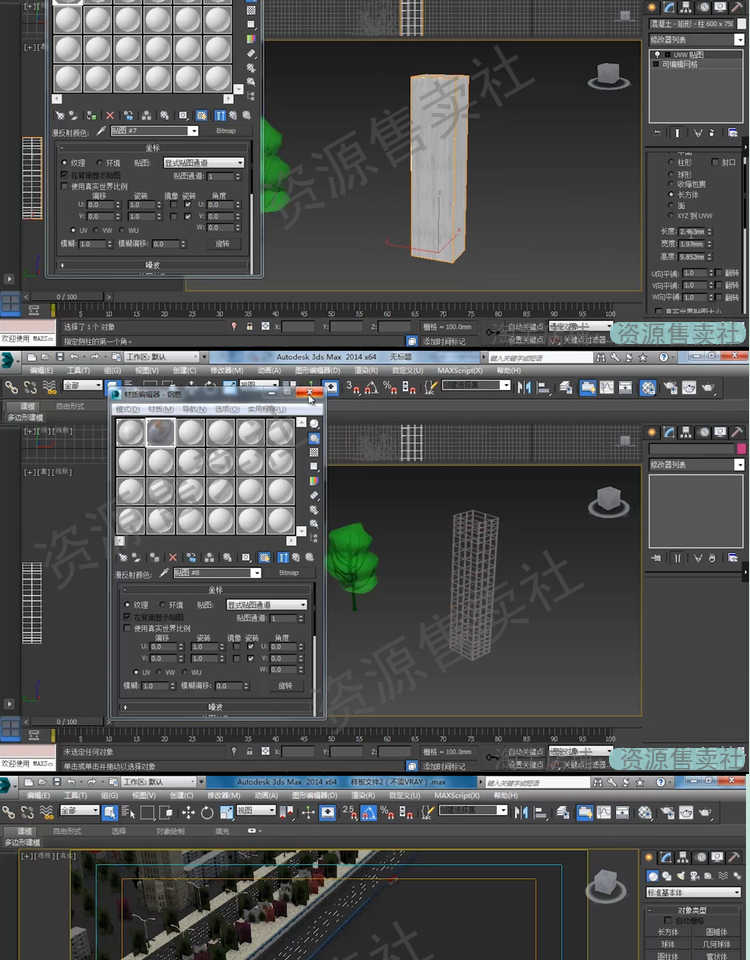
Task: Open Utilities hammer tab in VRAY .max window
Action: pos(736,857)
